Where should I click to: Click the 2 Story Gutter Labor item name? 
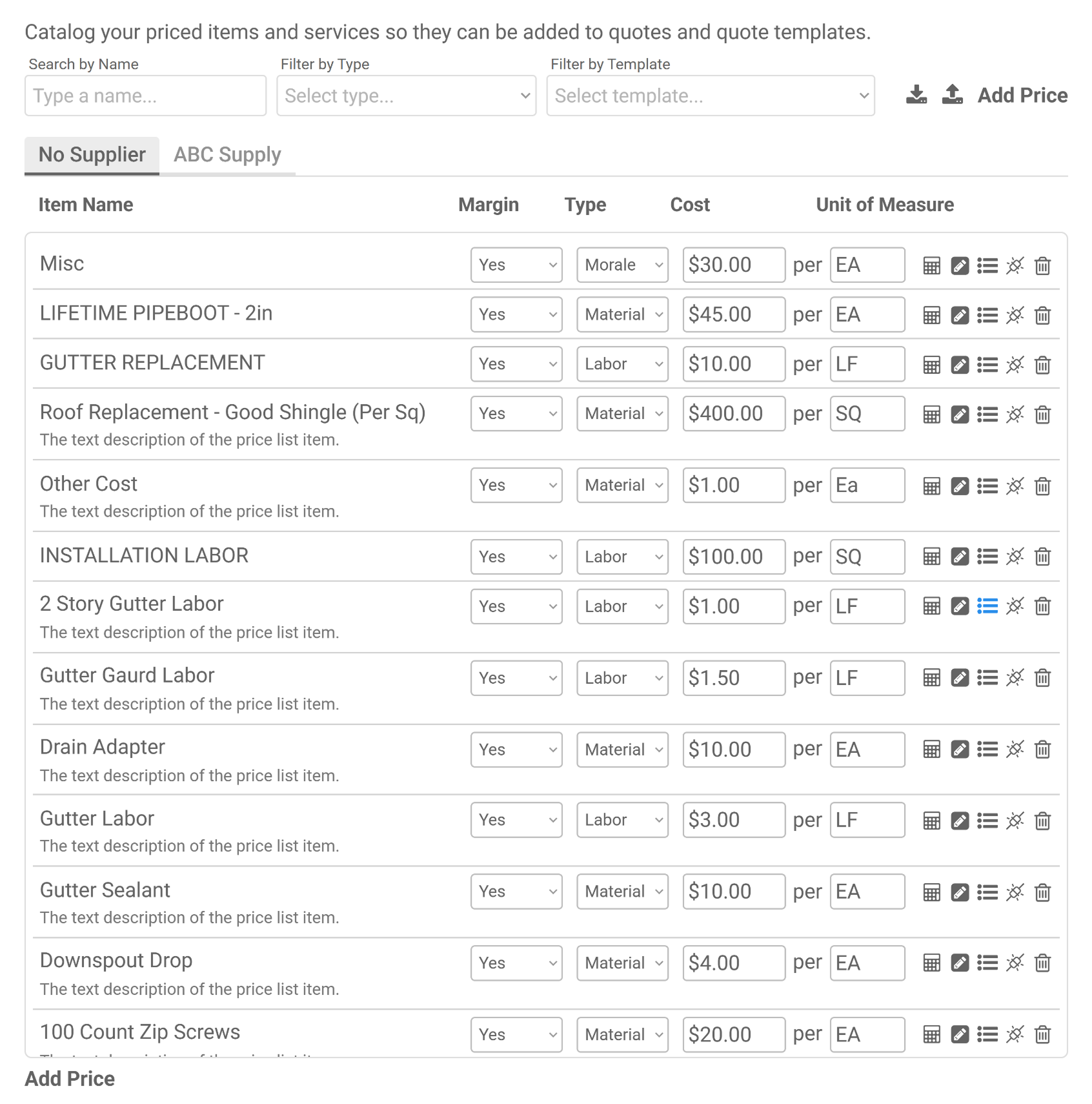(x=132, y=604)
